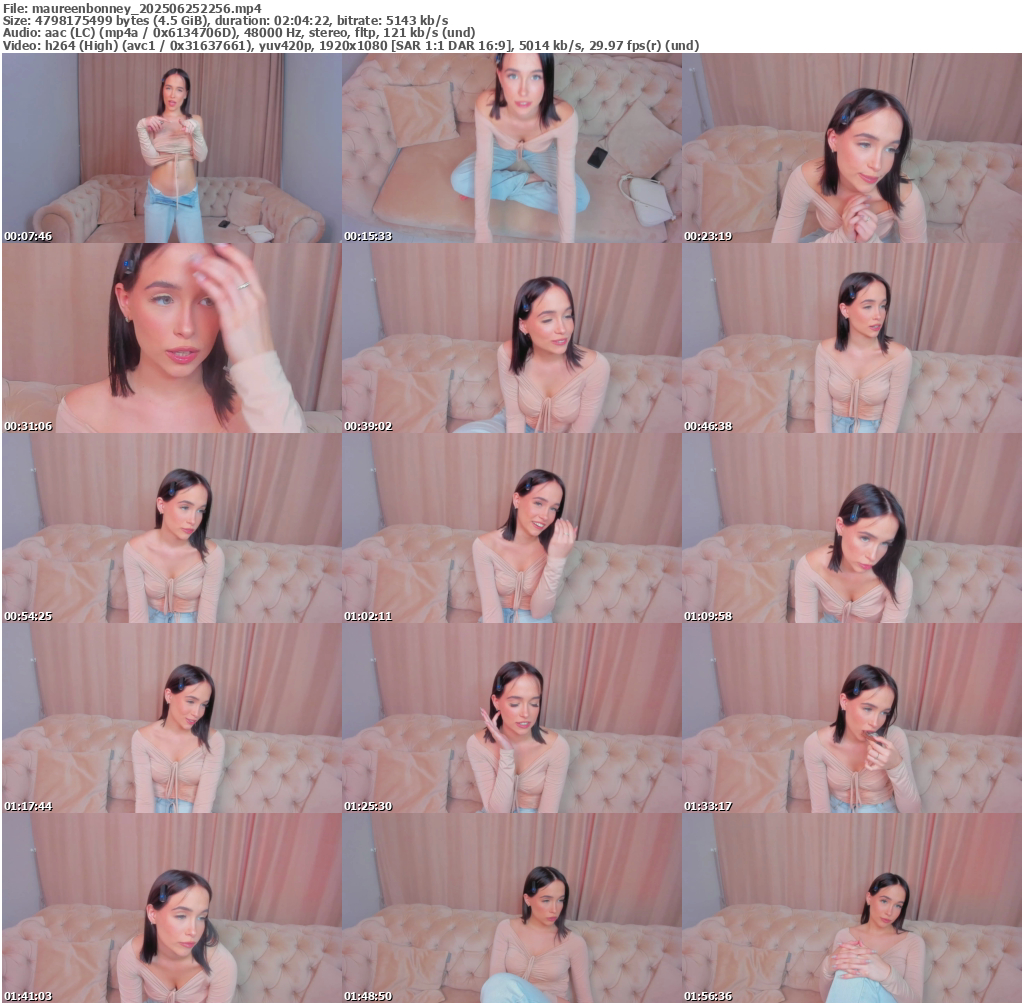This screenshot has width=1024, height=1003.
Task: Open the frame stamped 01:17:44
Action: 171,718
